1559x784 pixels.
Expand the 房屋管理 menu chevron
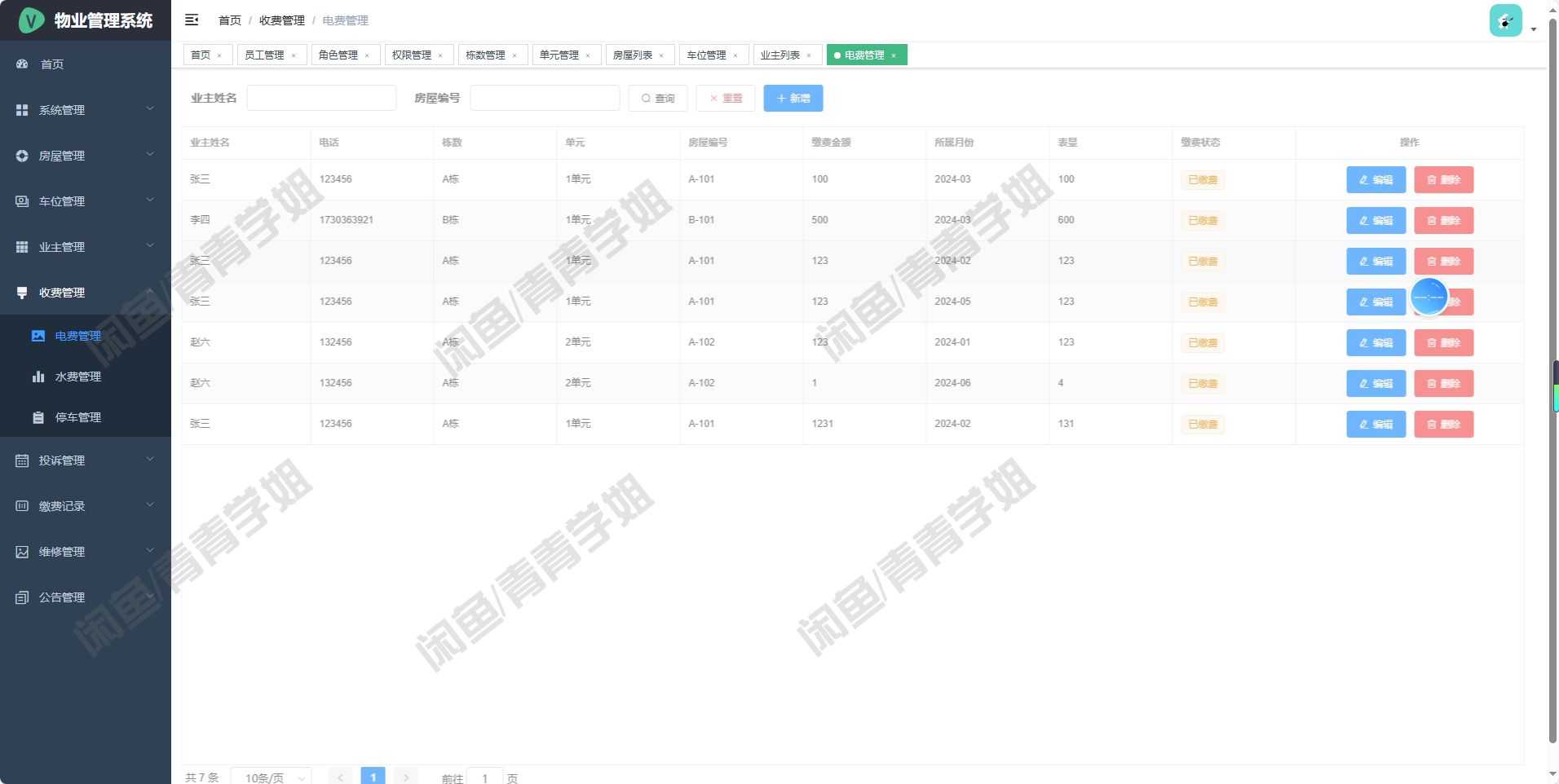(150, 154)
